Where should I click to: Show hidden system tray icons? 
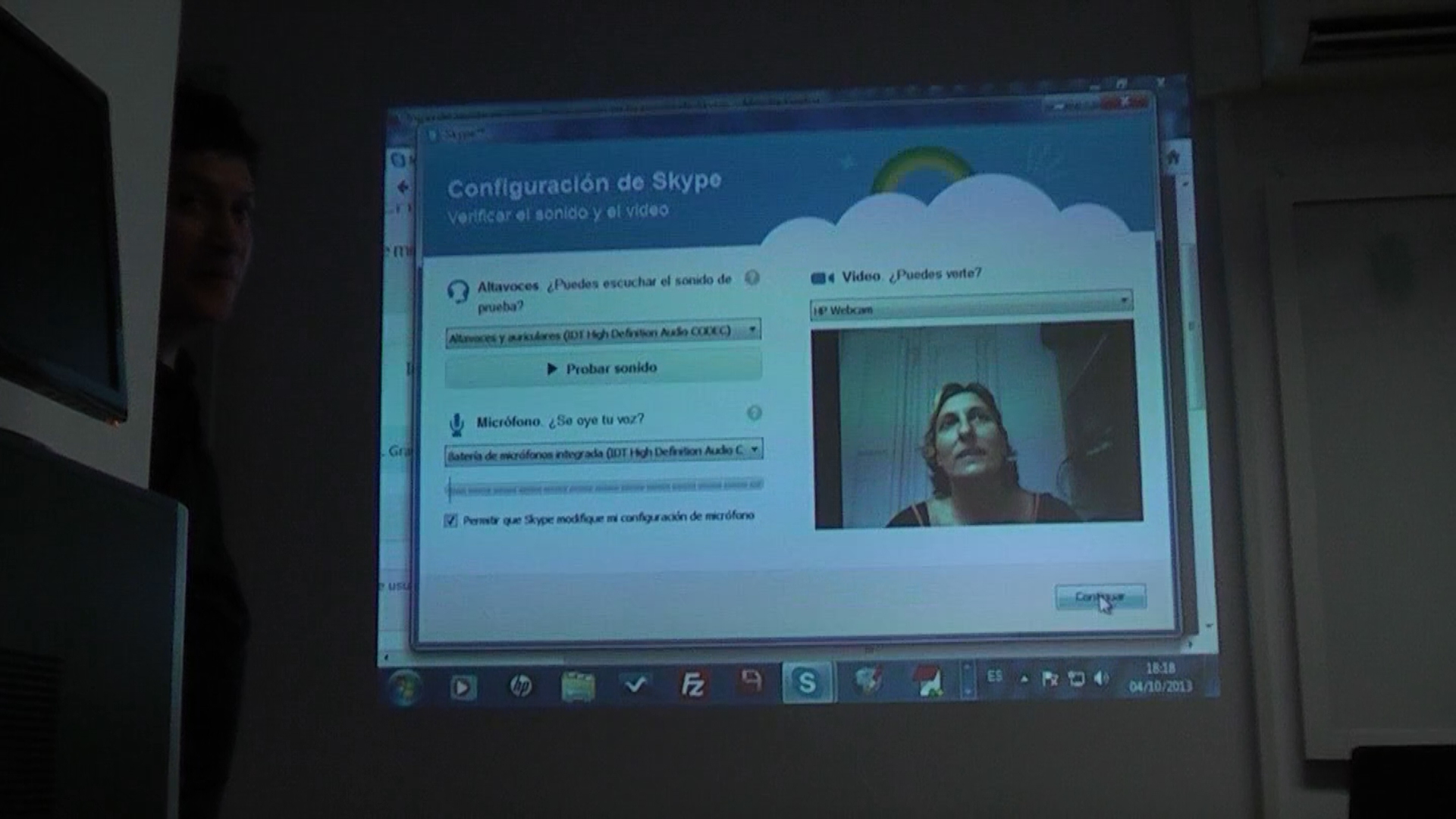click(1024, 679)
